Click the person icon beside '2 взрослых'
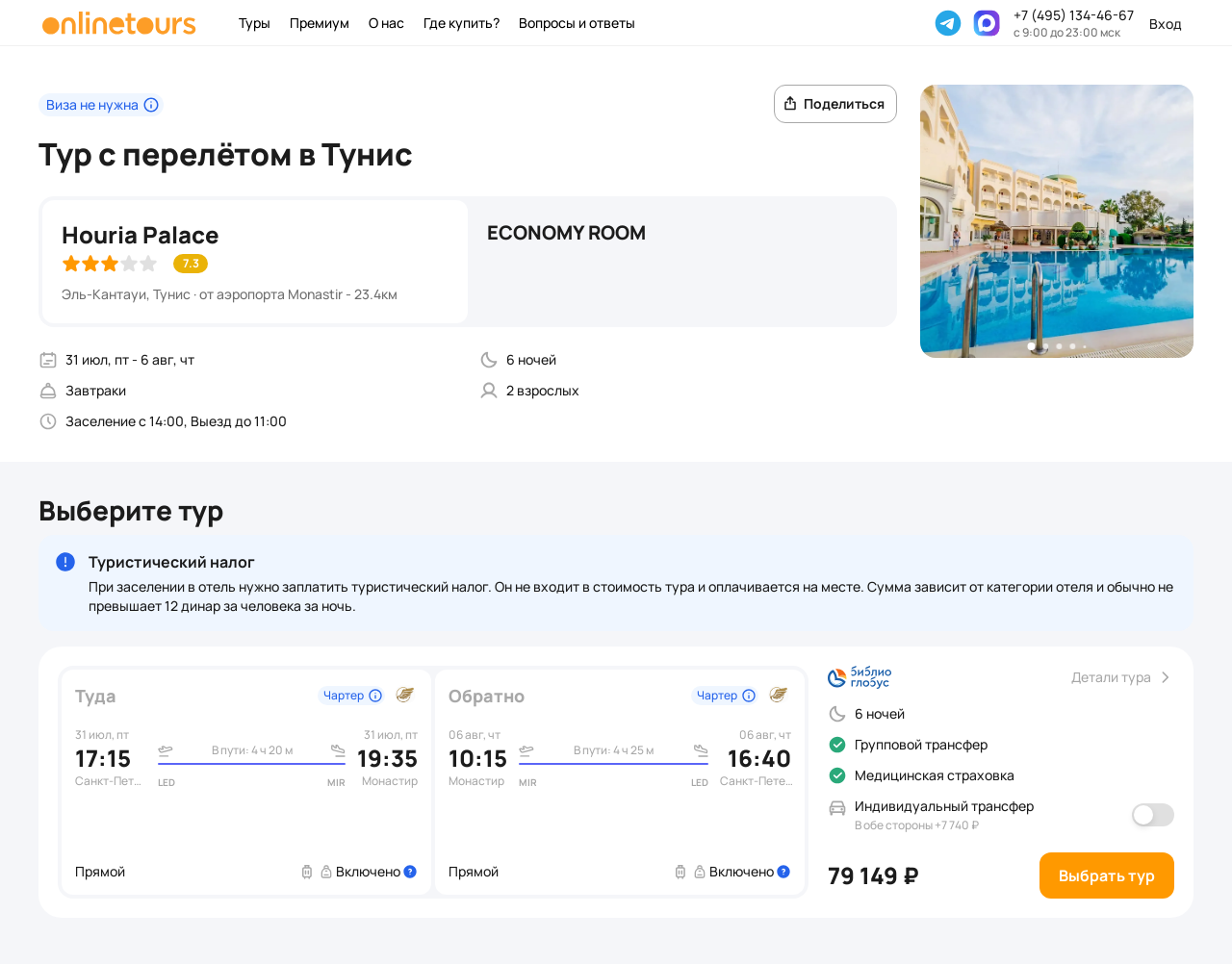Image resolution: width=1232 pixels, height=964 pixels. [x=489, y=391]
